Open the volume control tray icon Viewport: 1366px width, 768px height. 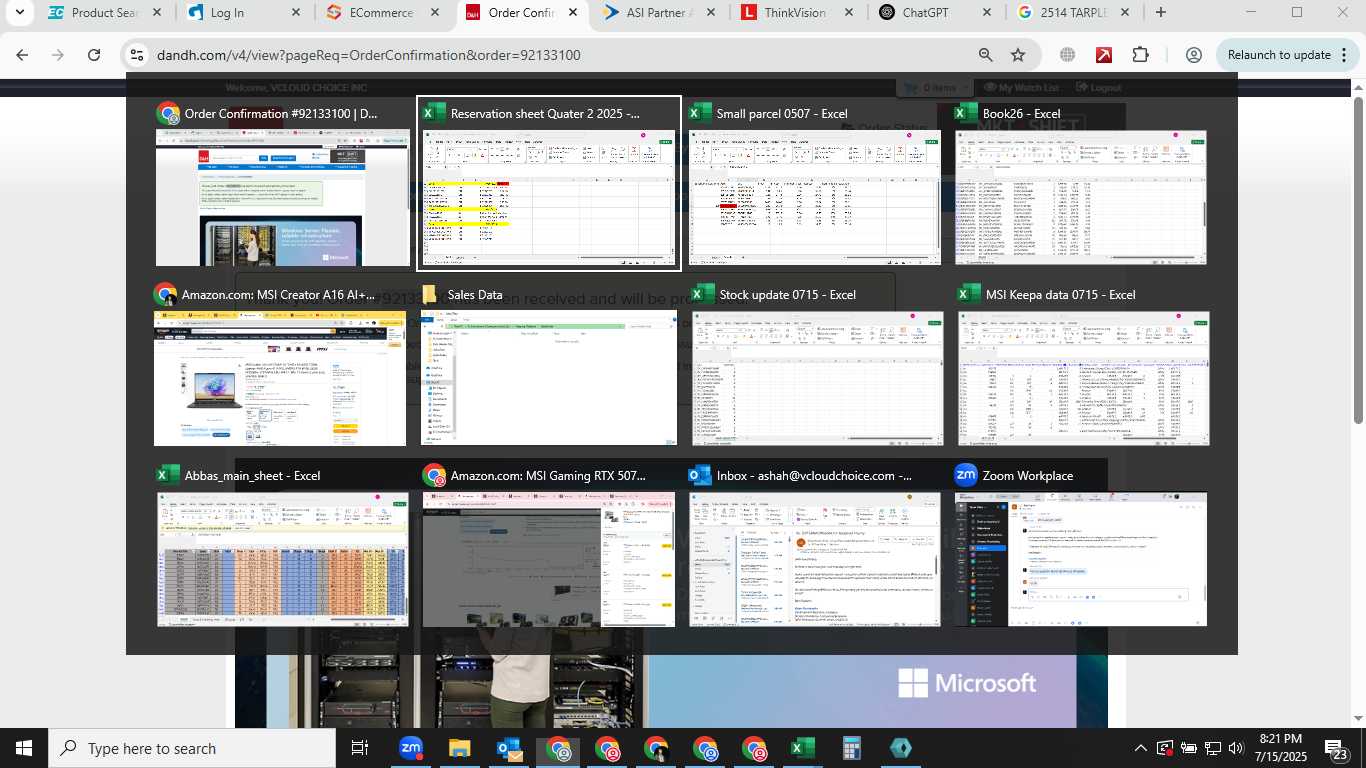coord(1236,748)
